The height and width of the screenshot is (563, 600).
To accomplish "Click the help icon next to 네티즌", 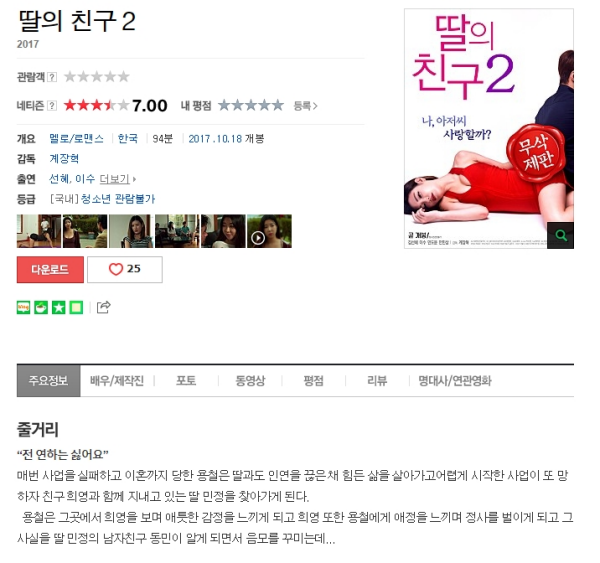I will pyautogui.click(x=52, y=106).
